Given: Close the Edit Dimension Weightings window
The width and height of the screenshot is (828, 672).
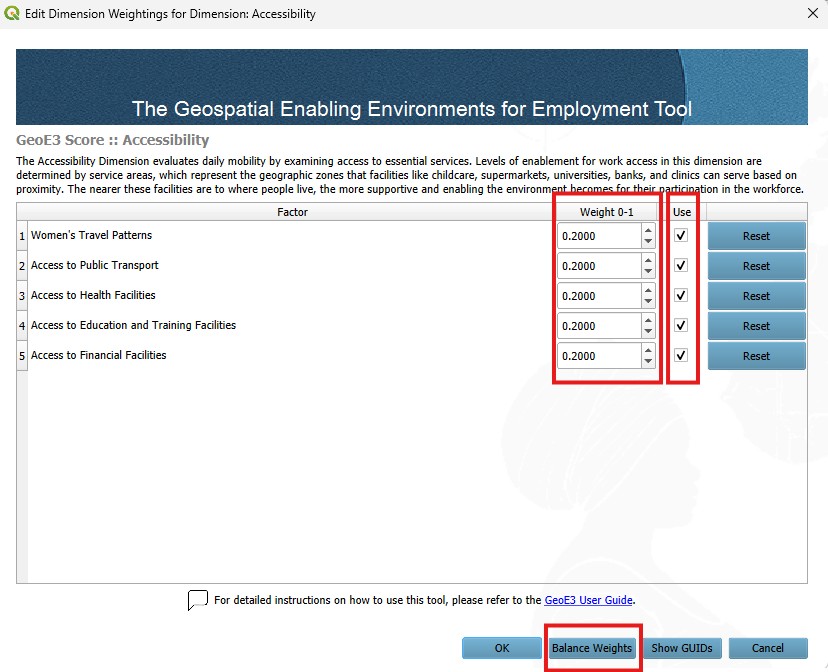Looking at the screenshot, I should pyautogui.click(x=813, y=13).
